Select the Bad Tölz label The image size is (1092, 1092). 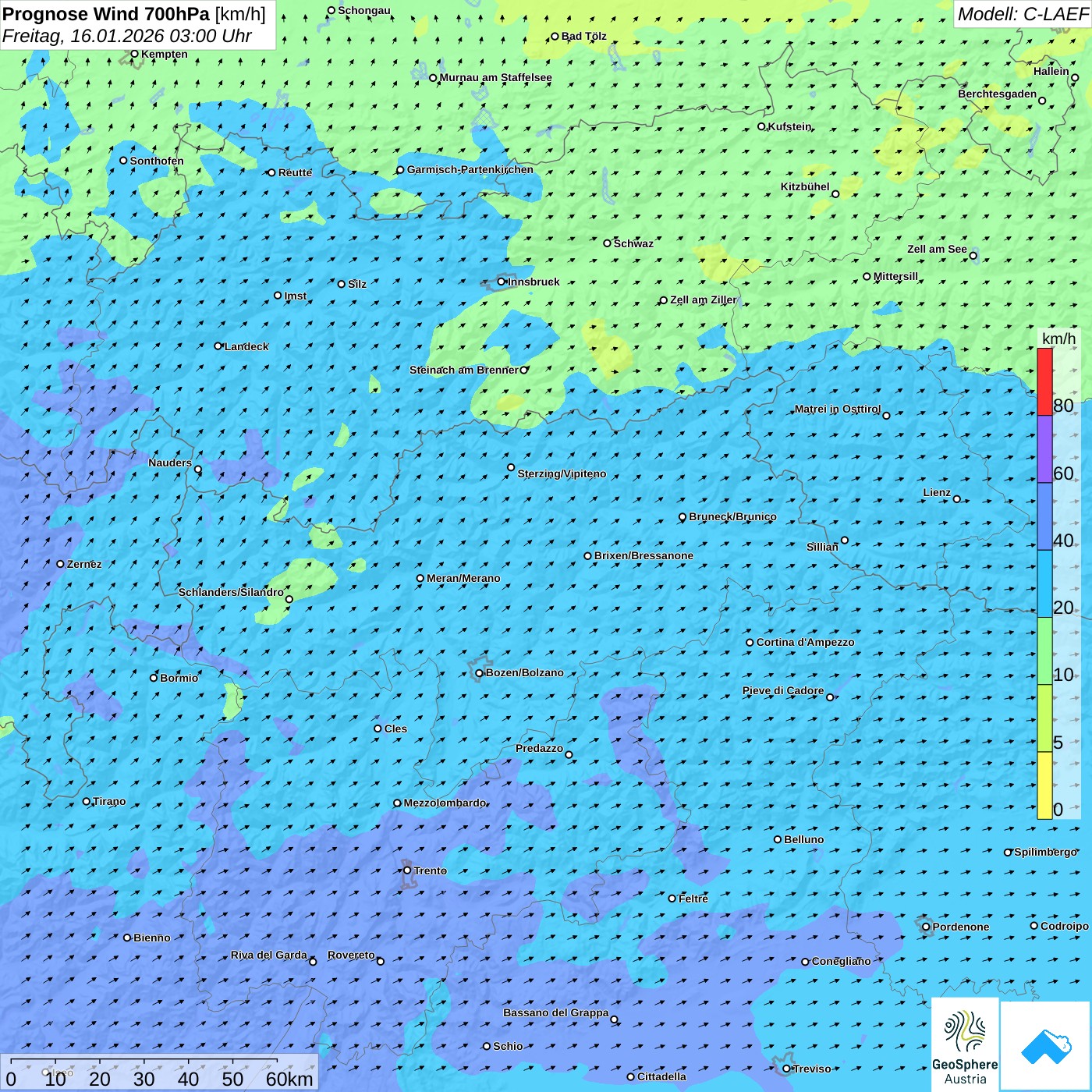584,36
